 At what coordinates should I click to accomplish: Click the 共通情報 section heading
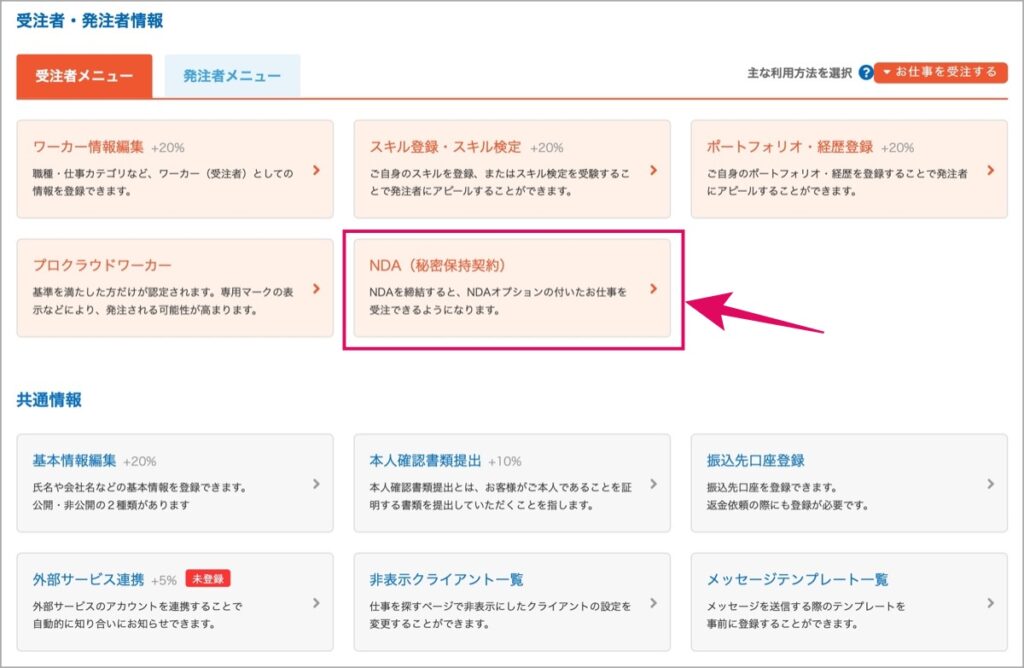pyautogui.click(x=49, y=400)
